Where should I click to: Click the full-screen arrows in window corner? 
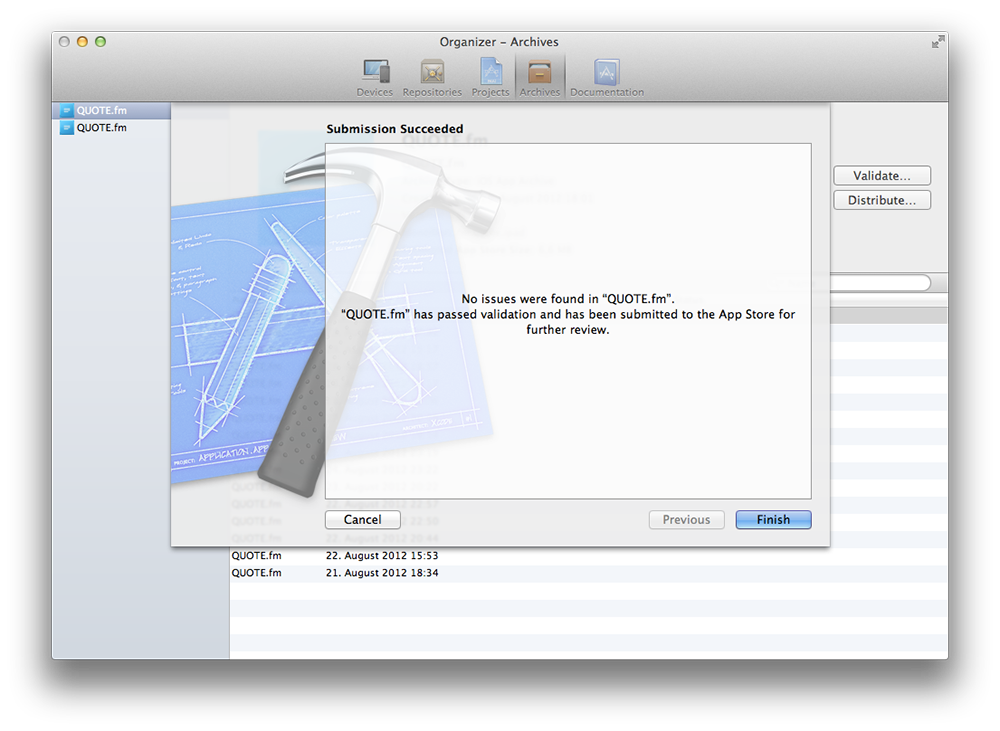tap(937, 42)
